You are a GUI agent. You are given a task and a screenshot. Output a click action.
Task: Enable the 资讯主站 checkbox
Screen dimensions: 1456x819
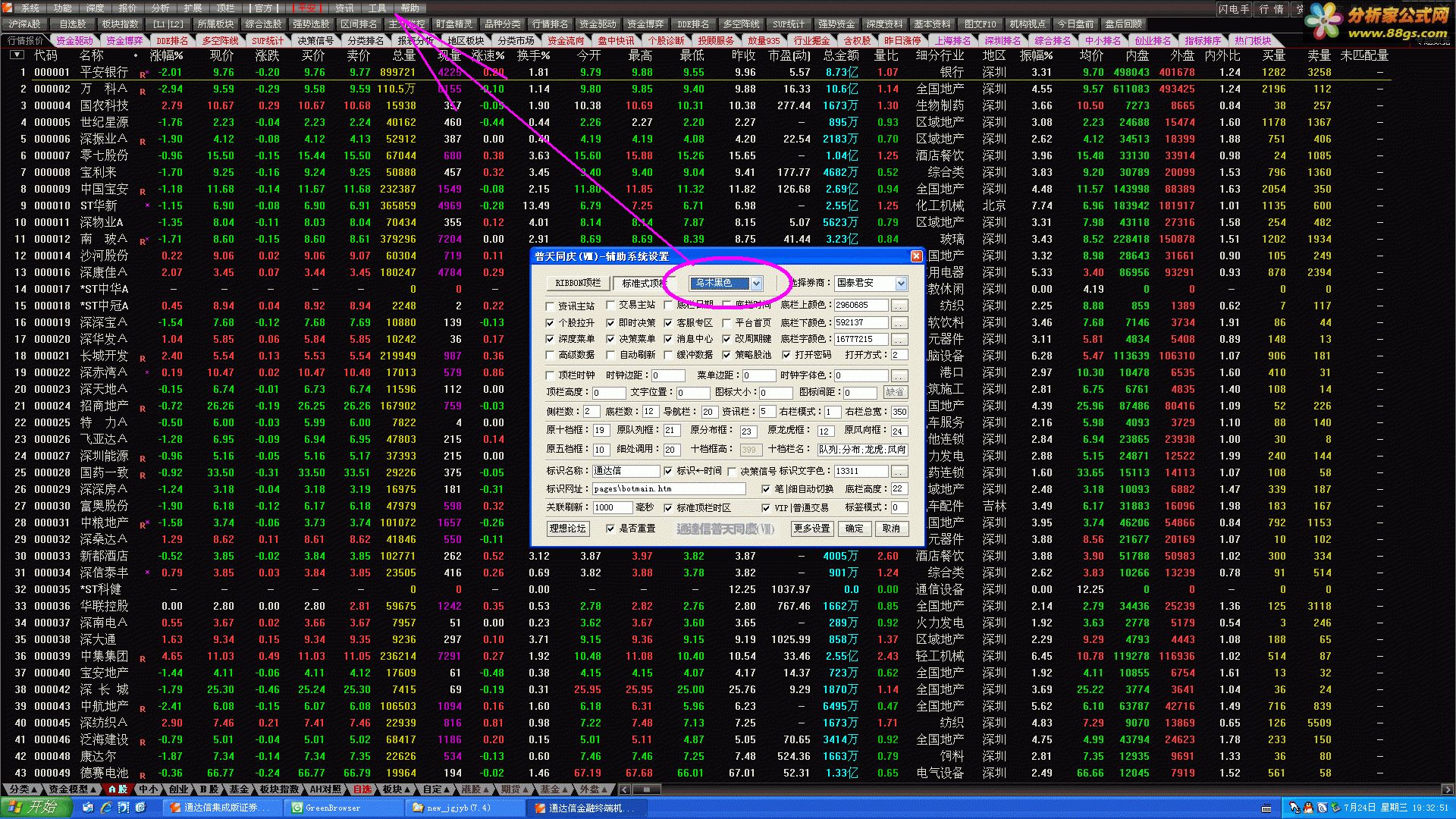pyautogui.click(x=551, y=306)
